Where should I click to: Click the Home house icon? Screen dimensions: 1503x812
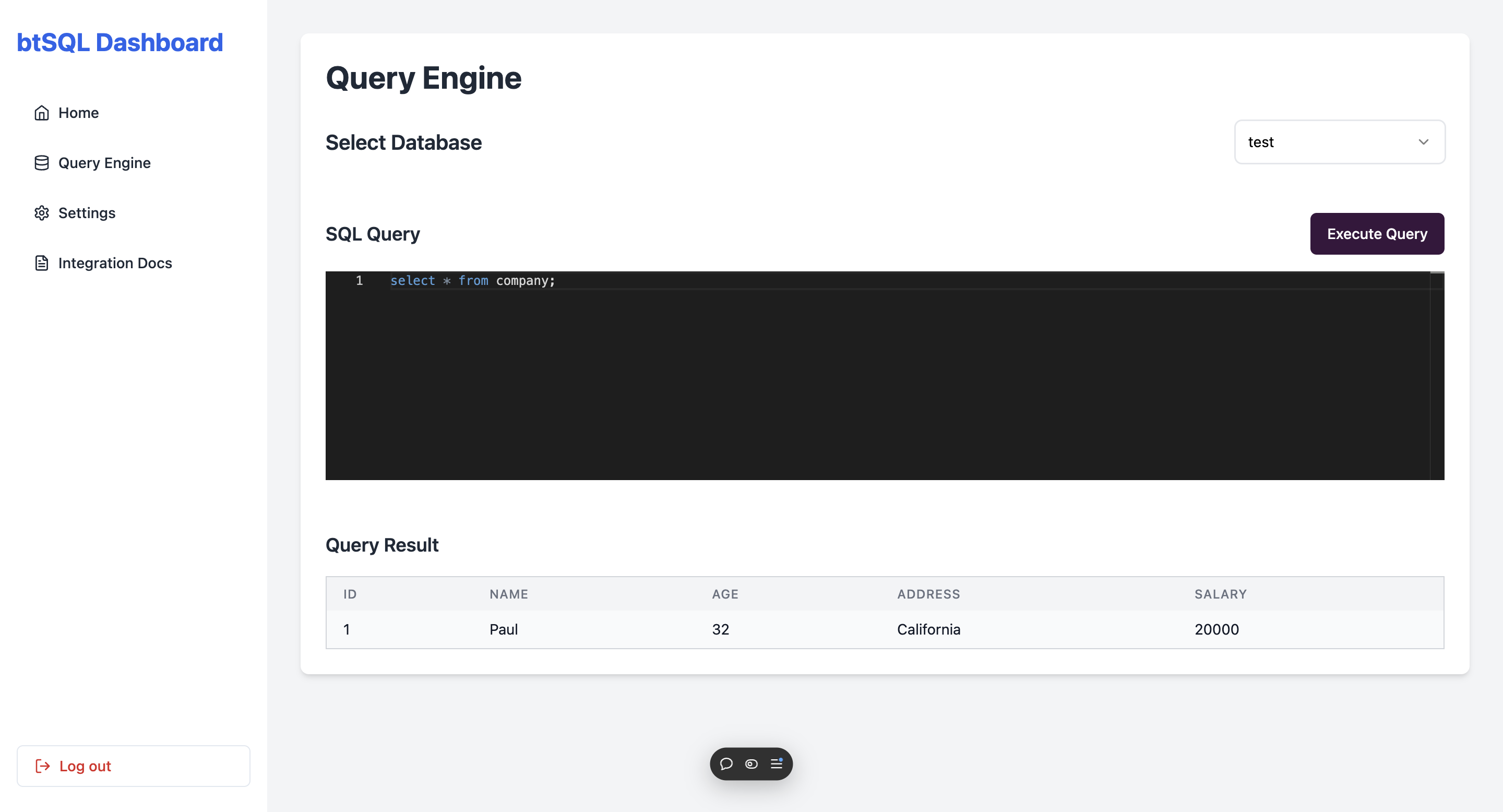click(x=41, y=113)
